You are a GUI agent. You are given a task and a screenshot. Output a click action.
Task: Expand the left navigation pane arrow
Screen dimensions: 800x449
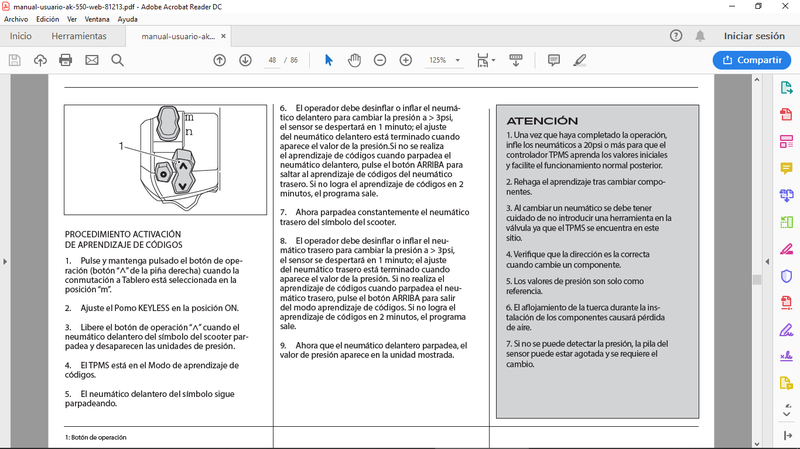point(5,262)
